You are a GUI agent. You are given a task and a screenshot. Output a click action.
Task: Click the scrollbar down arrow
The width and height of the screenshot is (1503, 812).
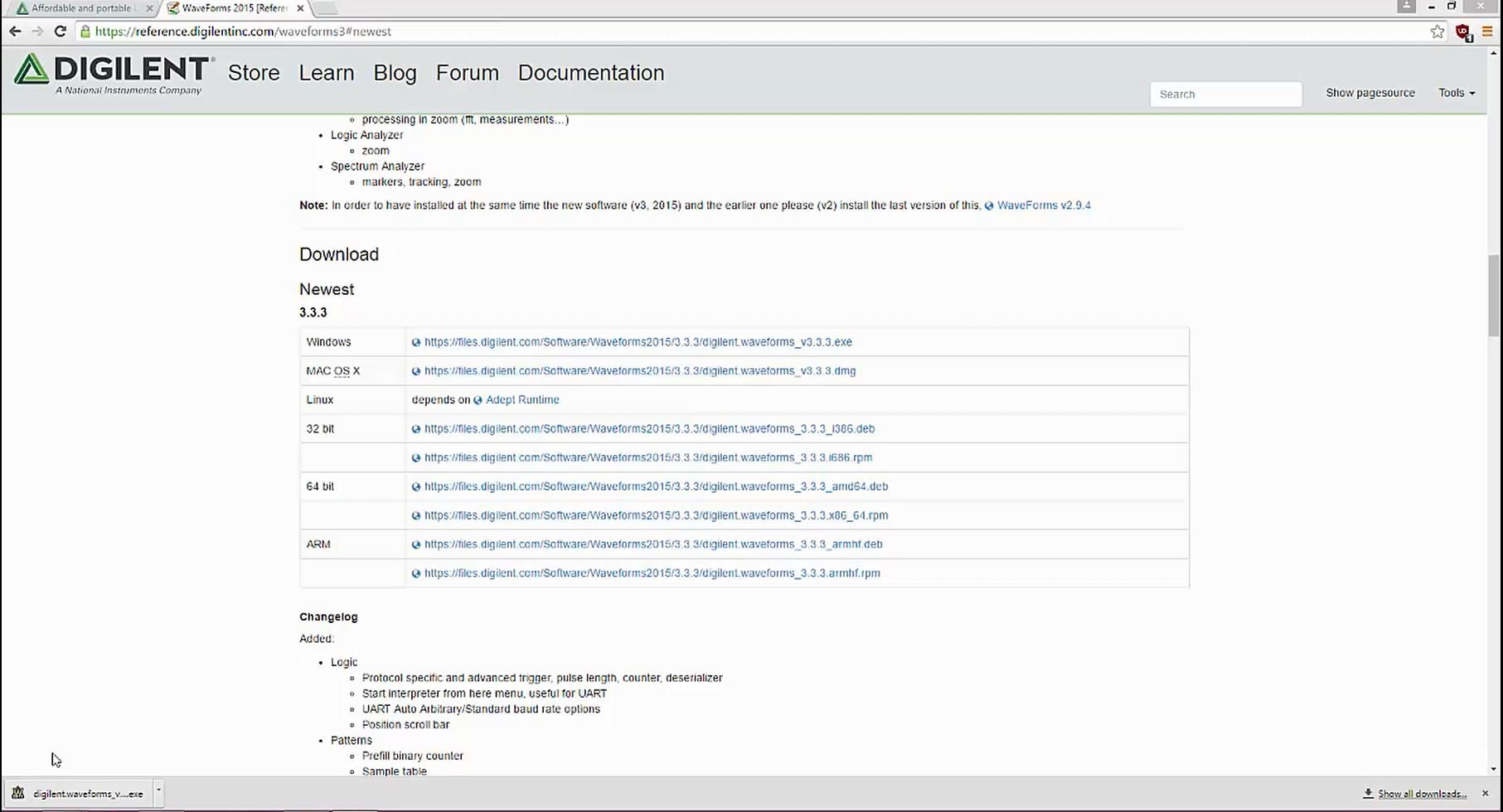(1494, 769)
